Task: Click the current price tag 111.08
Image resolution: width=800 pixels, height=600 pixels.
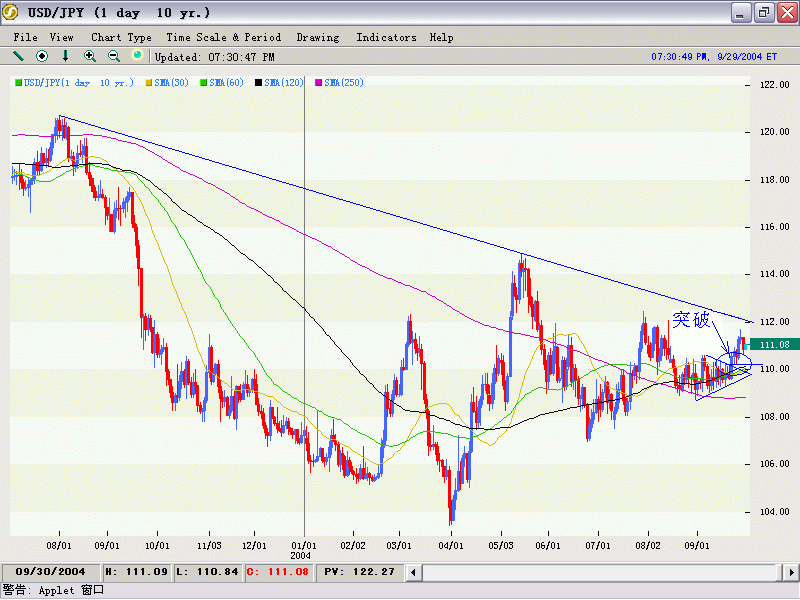Action: point(774,345)
